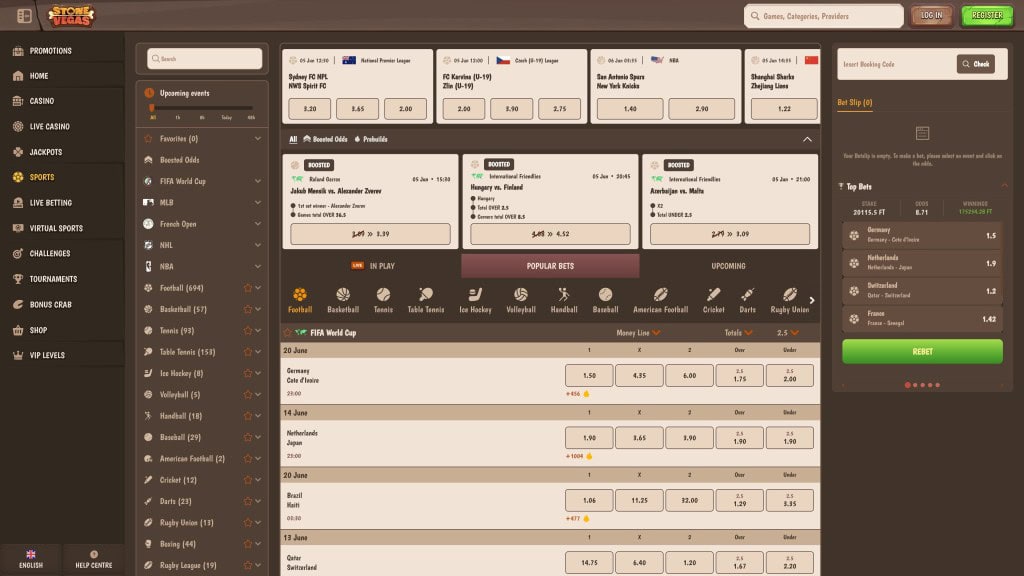The image size is (1024, 576).
Task: Adjust the Upcoming events time slider
Action: pos(152,108)
